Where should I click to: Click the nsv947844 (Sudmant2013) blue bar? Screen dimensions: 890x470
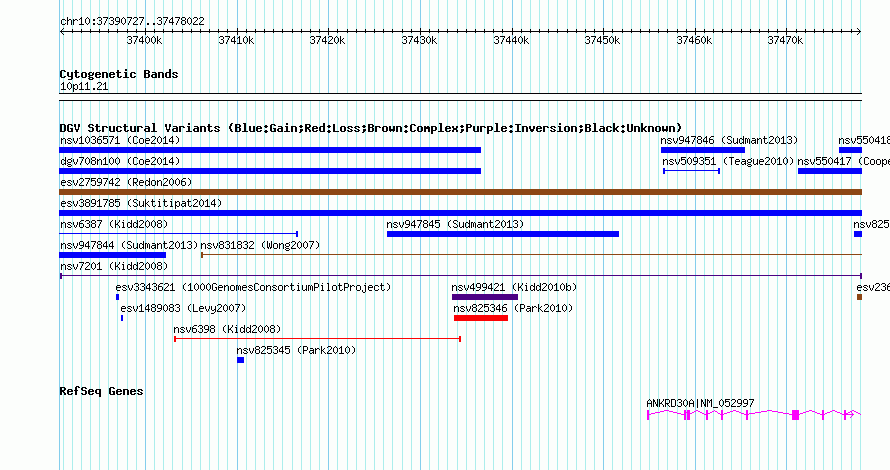(112, 255)
